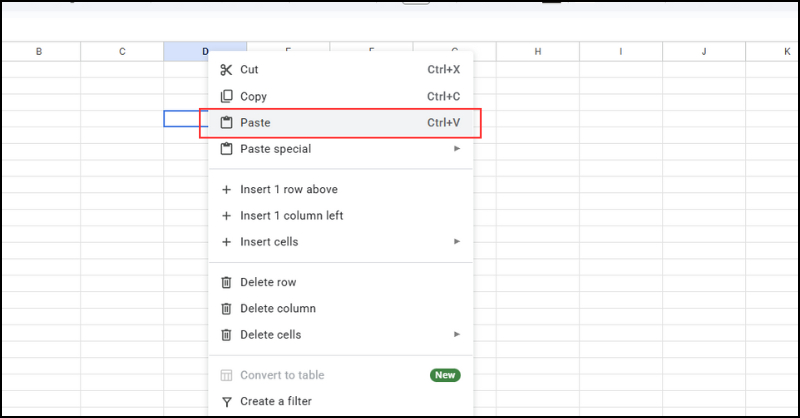Click column J header
The image size is (800, 418).
[x=703, y=51]
